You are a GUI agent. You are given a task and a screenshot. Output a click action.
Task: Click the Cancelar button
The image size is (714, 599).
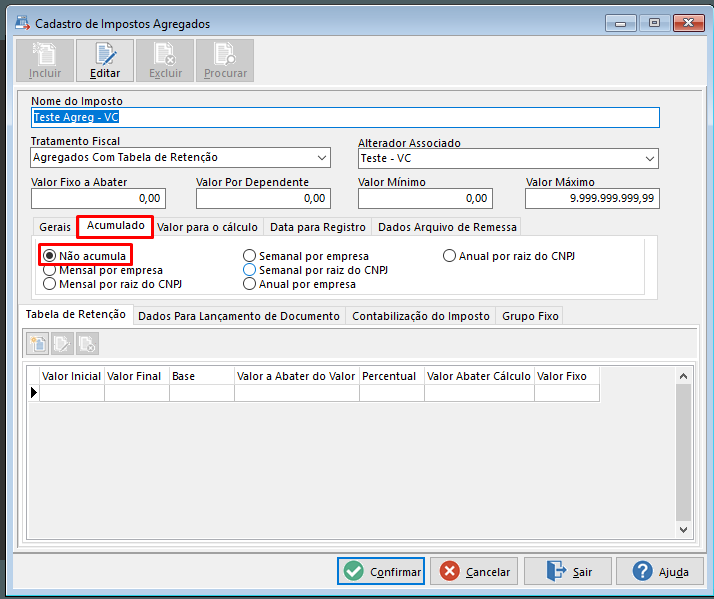(x=474, y=571)
